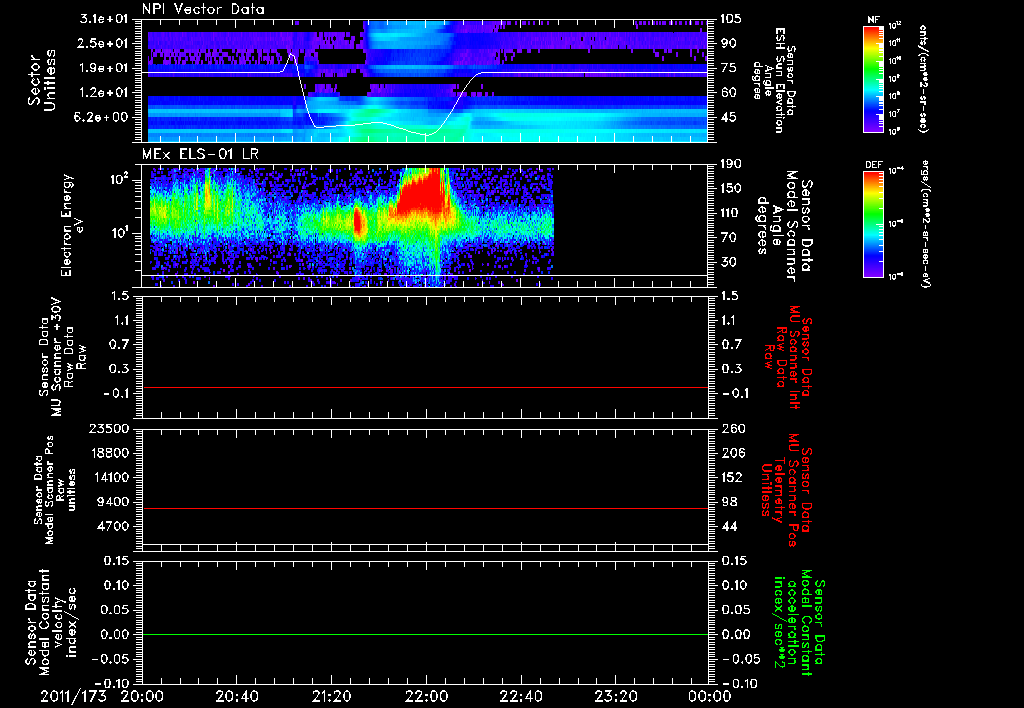Click the "150" scanner angle tick
The width and height of the screenshot is (1024, 708).
click(732, 189)
